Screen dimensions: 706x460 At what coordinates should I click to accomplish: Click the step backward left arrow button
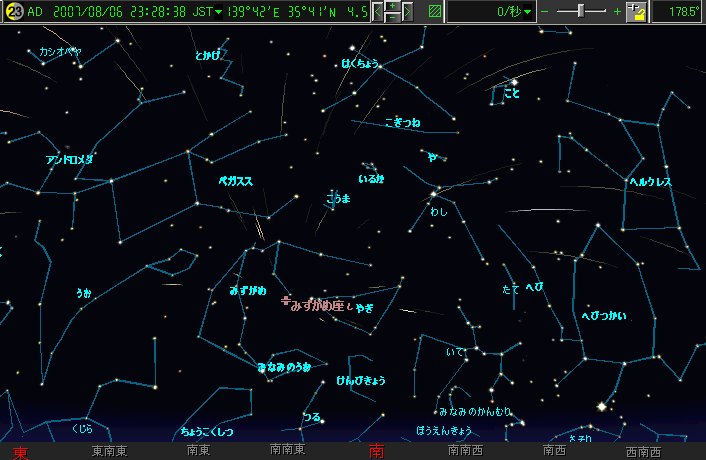coord(379,12)
